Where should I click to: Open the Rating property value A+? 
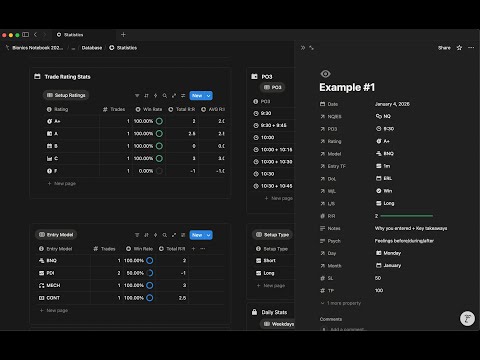[x=383, y=141]
